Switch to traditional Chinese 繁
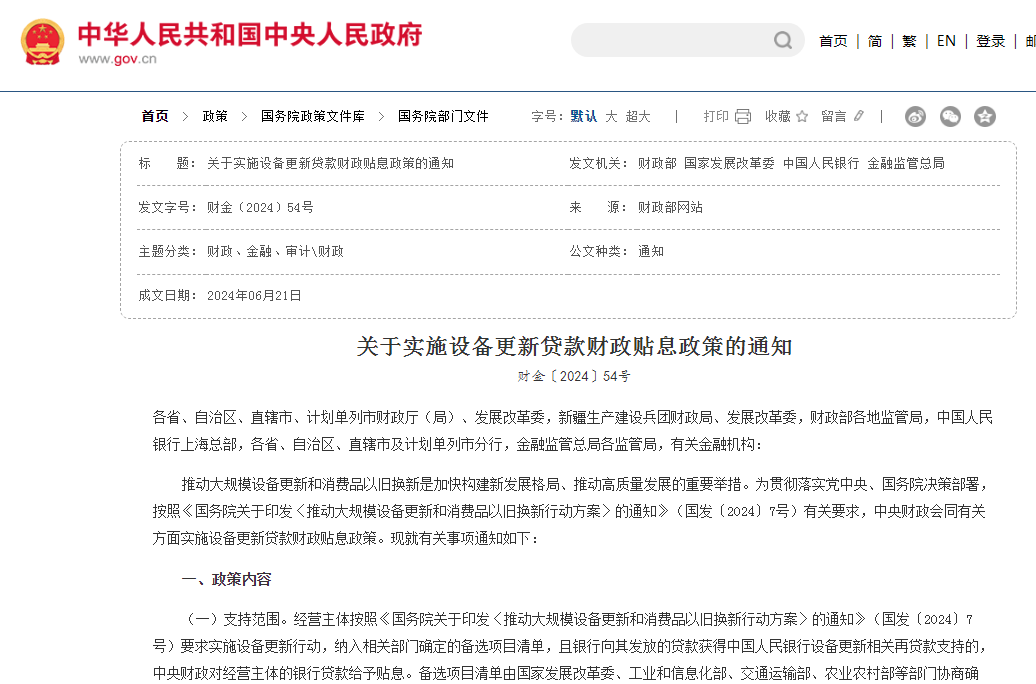 tap(909, 41)
